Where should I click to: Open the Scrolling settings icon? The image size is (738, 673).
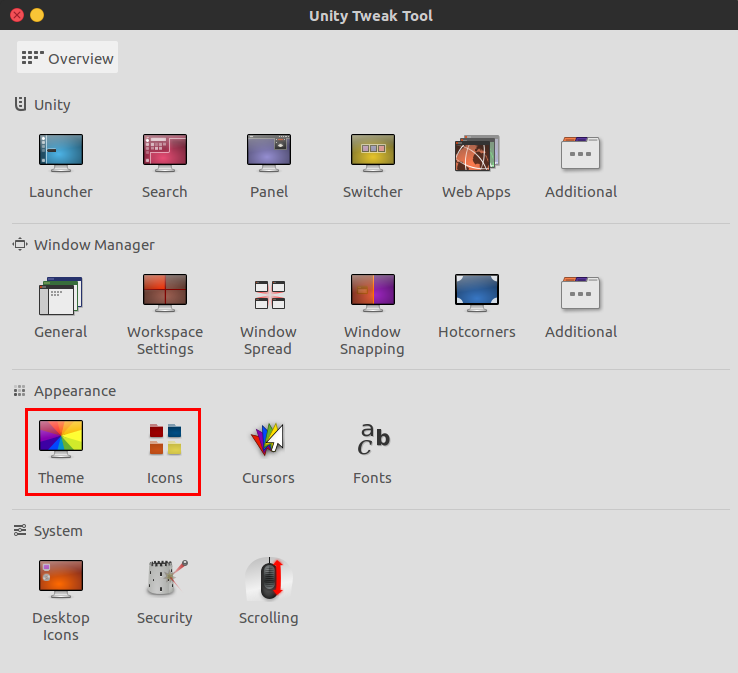(x=269, y=579)
